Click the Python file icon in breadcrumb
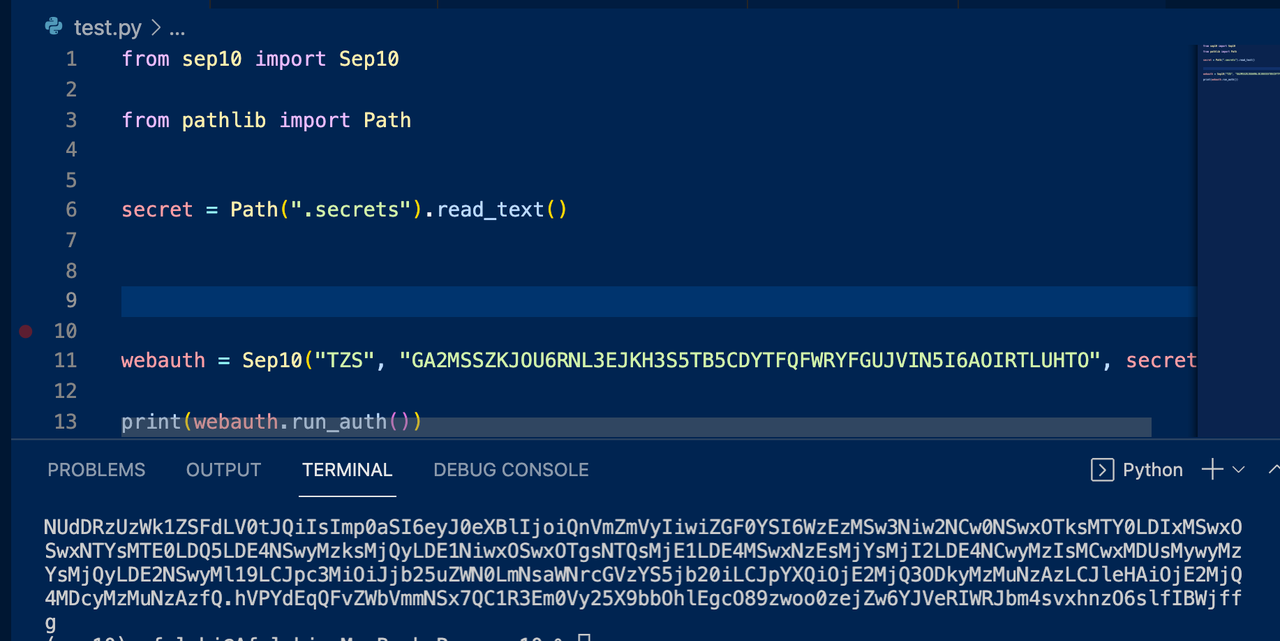 click(x=52, y=27)
